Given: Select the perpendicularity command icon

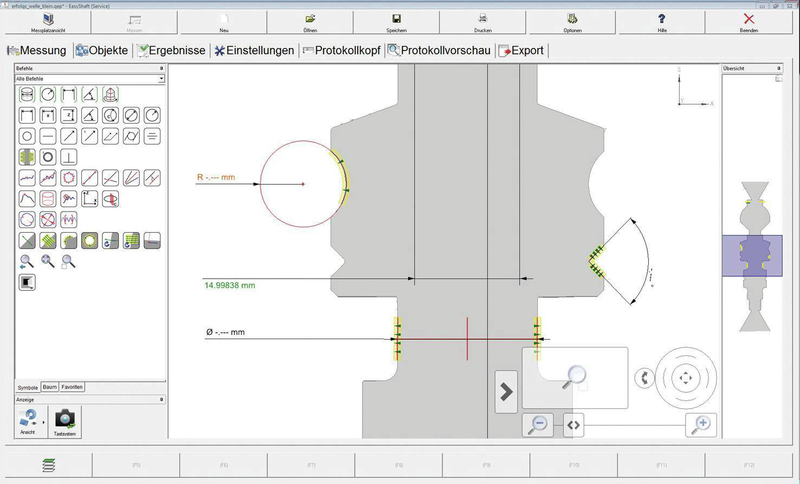Looking at the screenshot, I should coord(69,157).
